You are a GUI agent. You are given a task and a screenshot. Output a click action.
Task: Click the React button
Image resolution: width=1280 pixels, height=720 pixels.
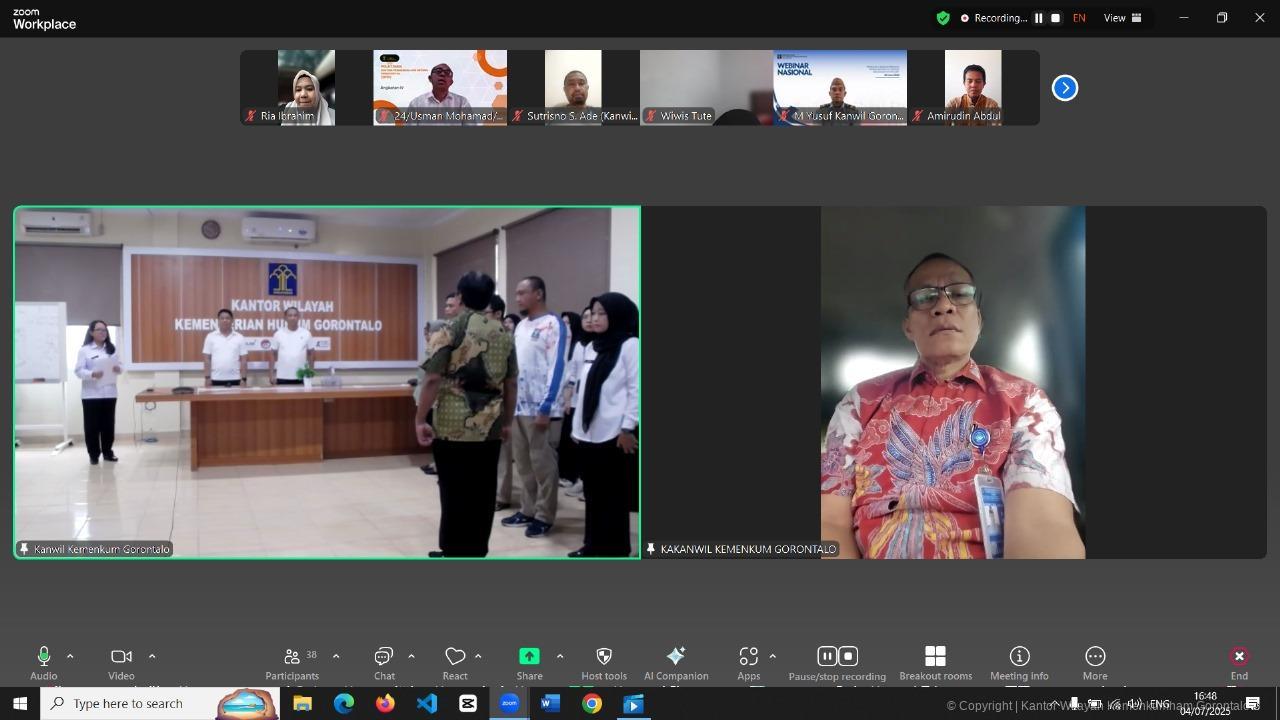tap(455, 657)
